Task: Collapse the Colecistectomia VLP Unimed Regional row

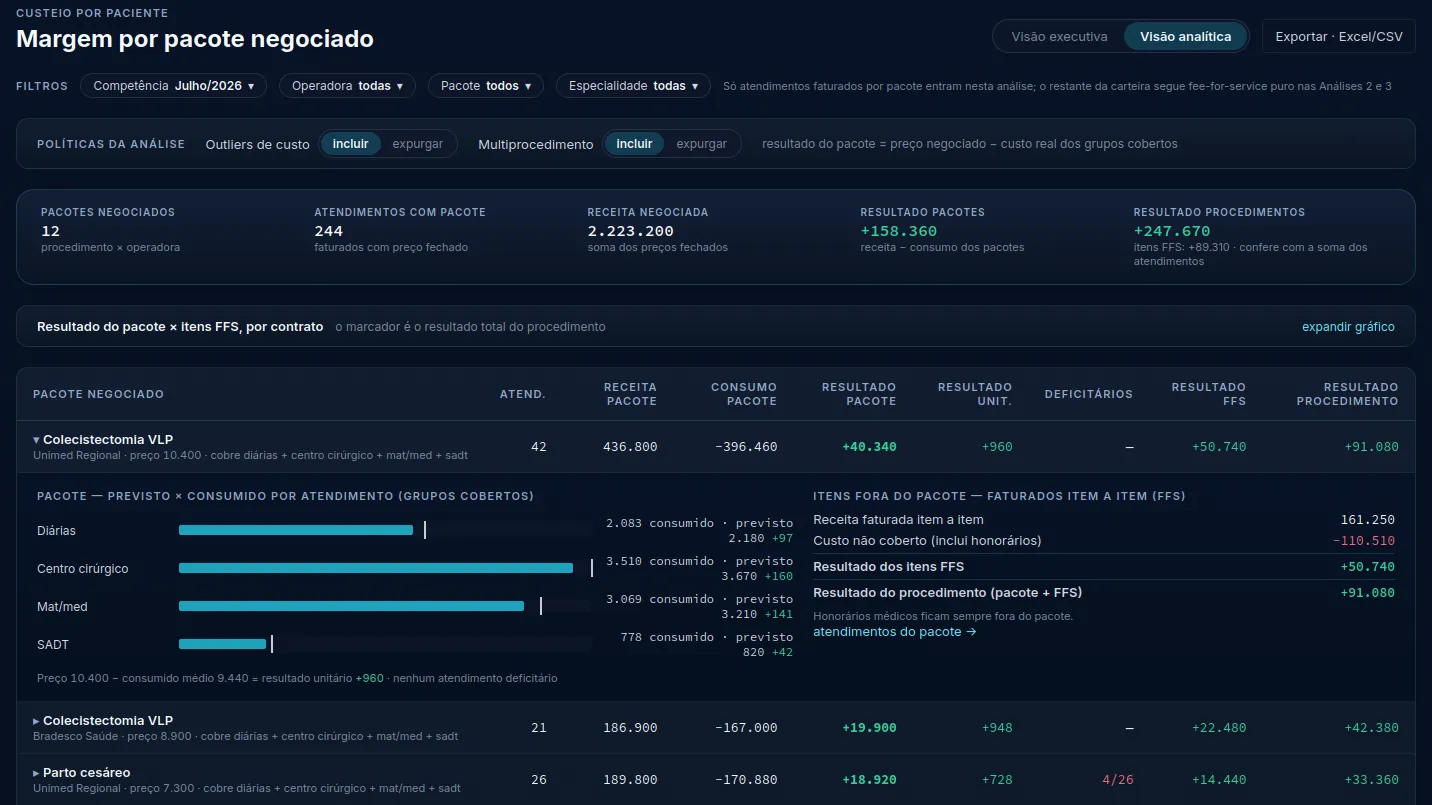Action: 716,447
